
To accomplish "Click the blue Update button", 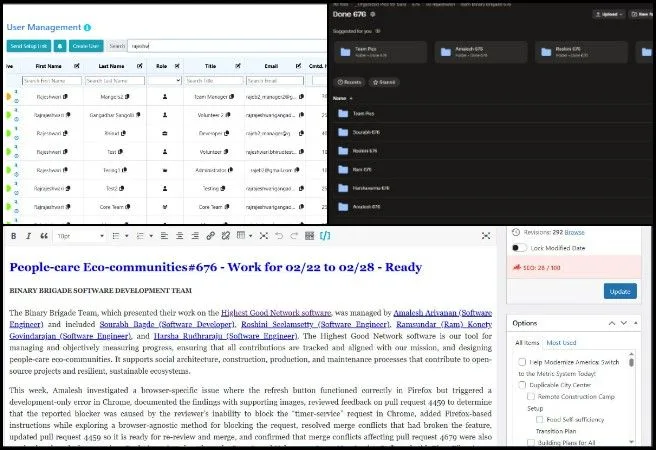I will 620,291.
